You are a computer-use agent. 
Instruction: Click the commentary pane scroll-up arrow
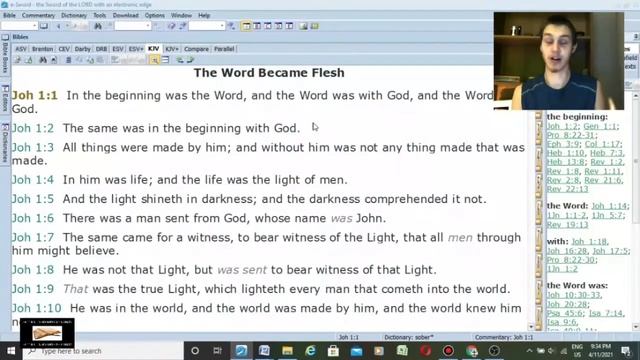[x=636, y=96]
